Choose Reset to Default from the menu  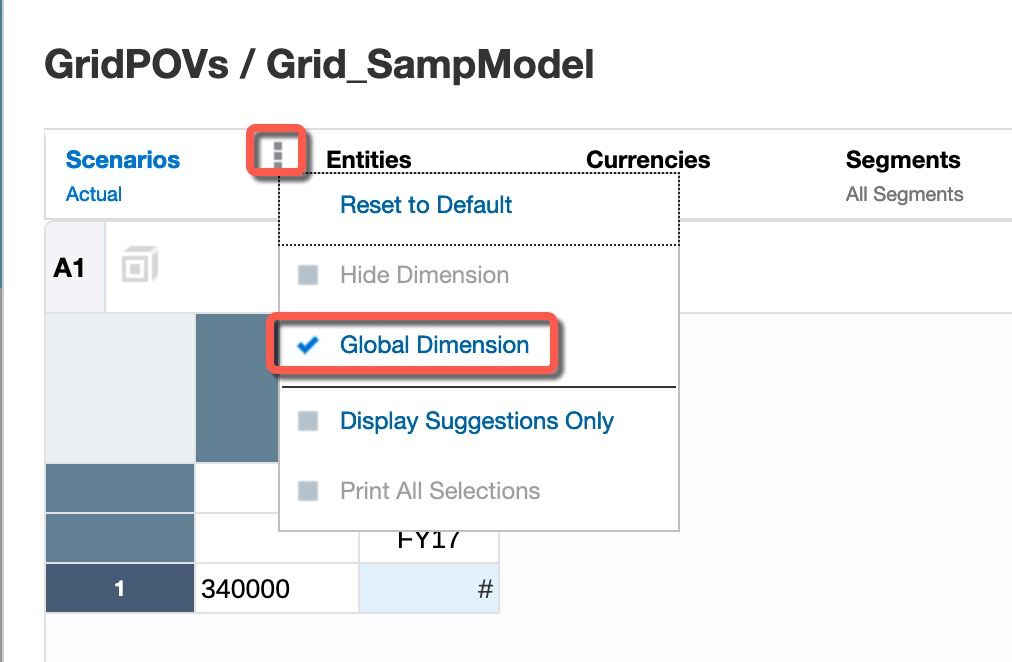coord(426,205)
